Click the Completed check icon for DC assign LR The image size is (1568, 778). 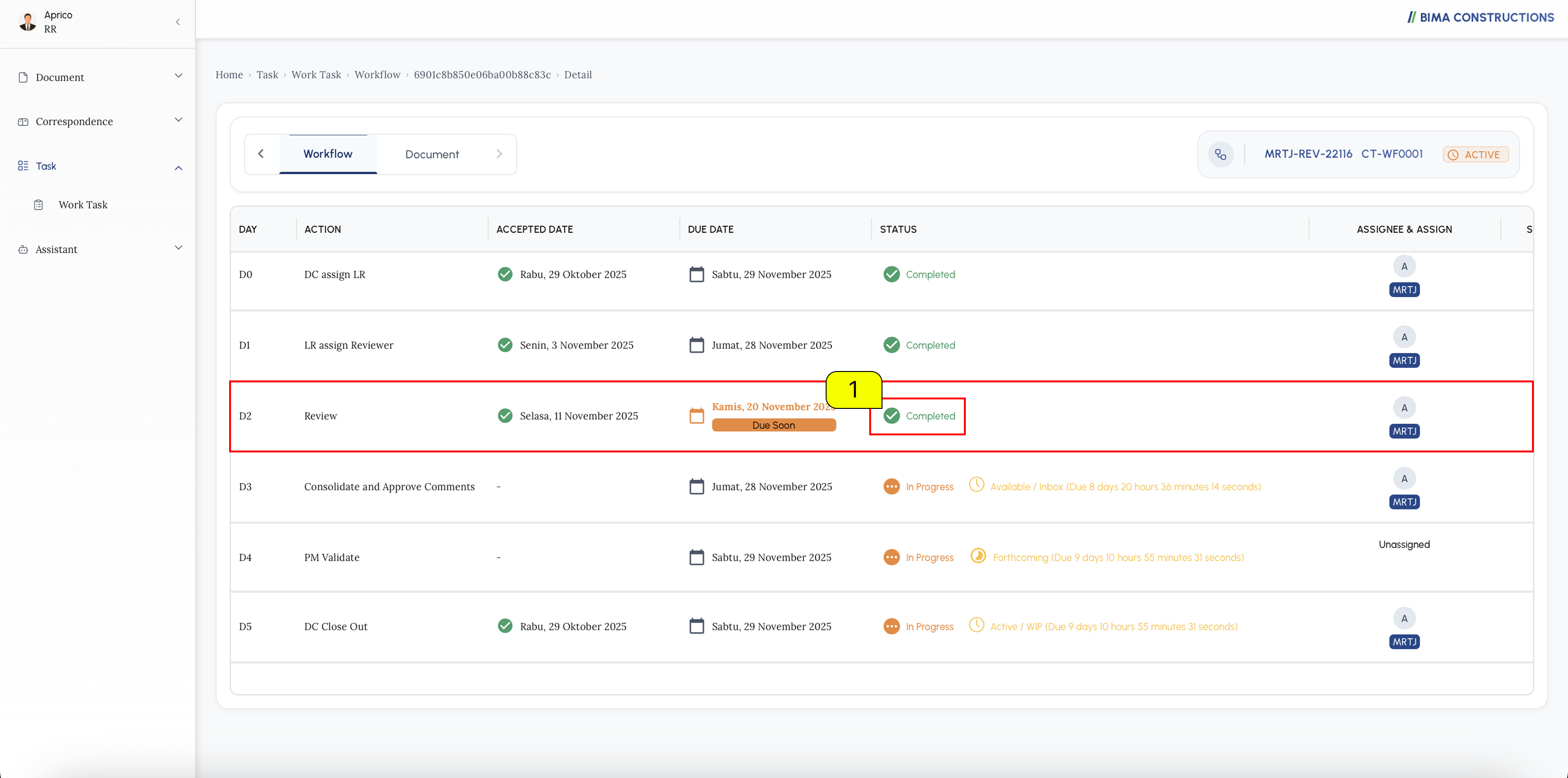pos(892,274)
